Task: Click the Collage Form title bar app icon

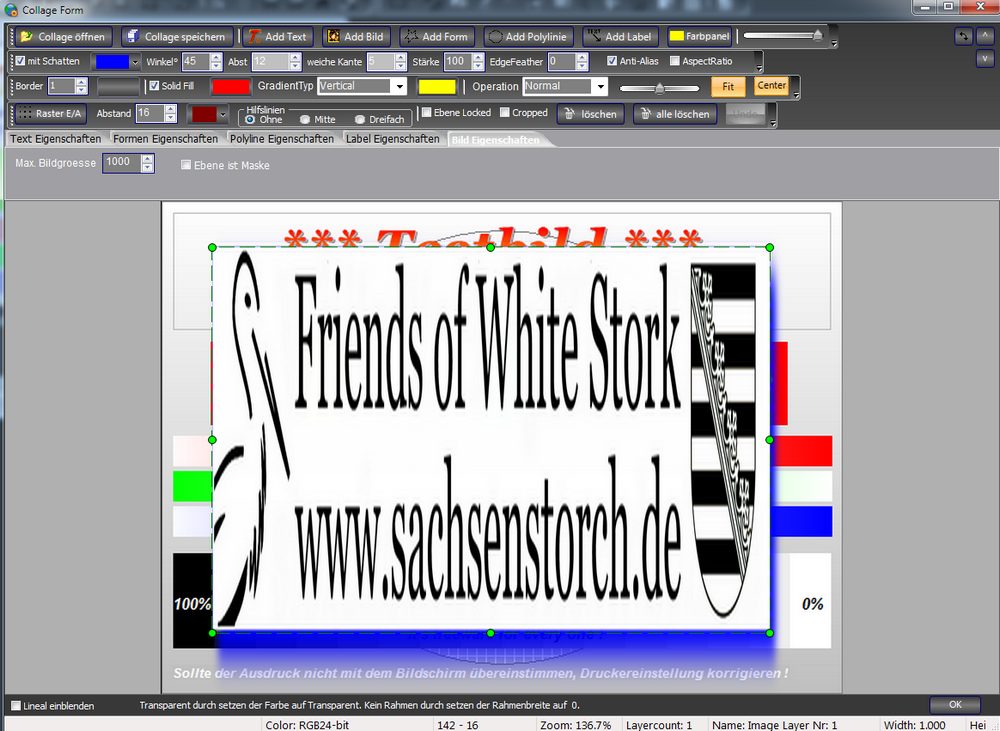Action: tap(11, 9)
